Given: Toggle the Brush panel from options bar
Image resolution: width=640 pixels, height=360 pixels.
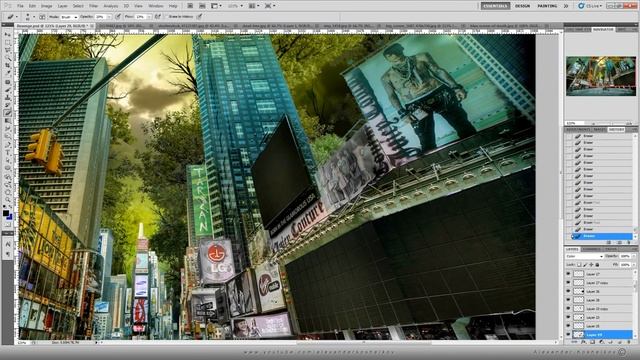Looking at the screenshot, I should pyautogui.click(x=42, y=17).
